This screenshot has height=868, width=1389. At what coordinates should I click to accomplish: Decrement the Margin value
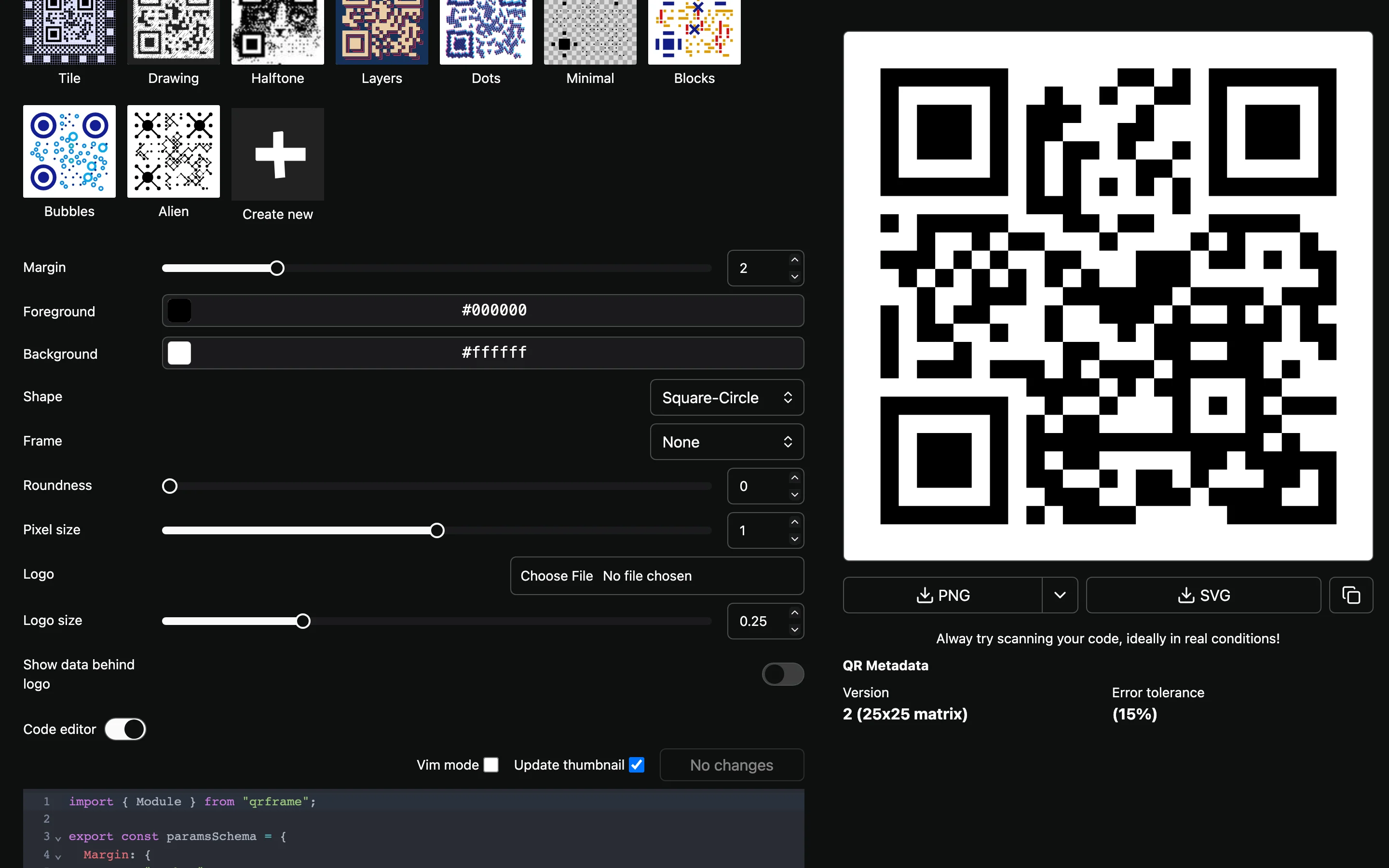coord(794,277)
